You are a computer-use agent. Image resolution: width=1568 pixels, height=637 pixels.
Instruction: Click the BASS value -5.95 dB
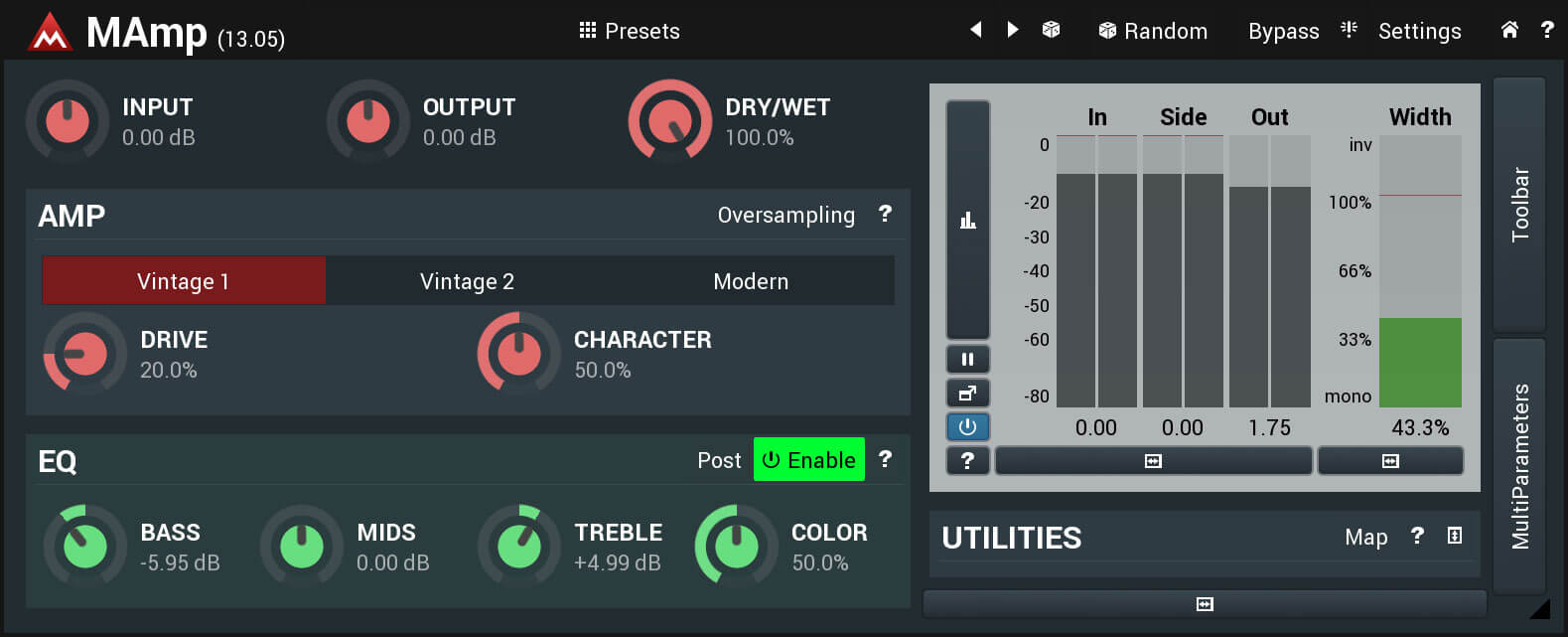click(x=180, y=562)
